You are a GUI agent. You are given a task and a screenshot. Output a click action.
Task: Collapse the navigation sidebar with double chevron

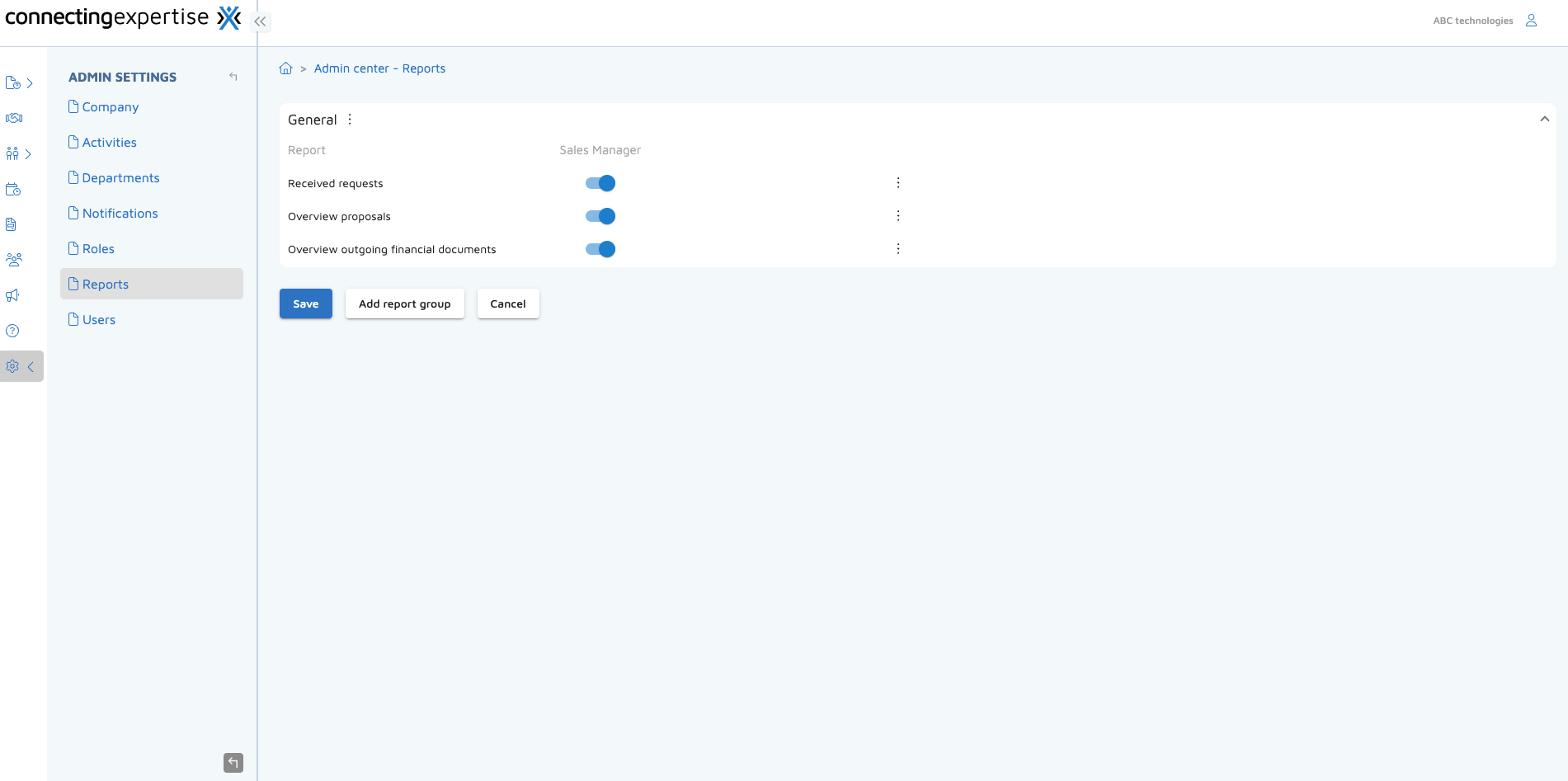click(x=260, y=21)
